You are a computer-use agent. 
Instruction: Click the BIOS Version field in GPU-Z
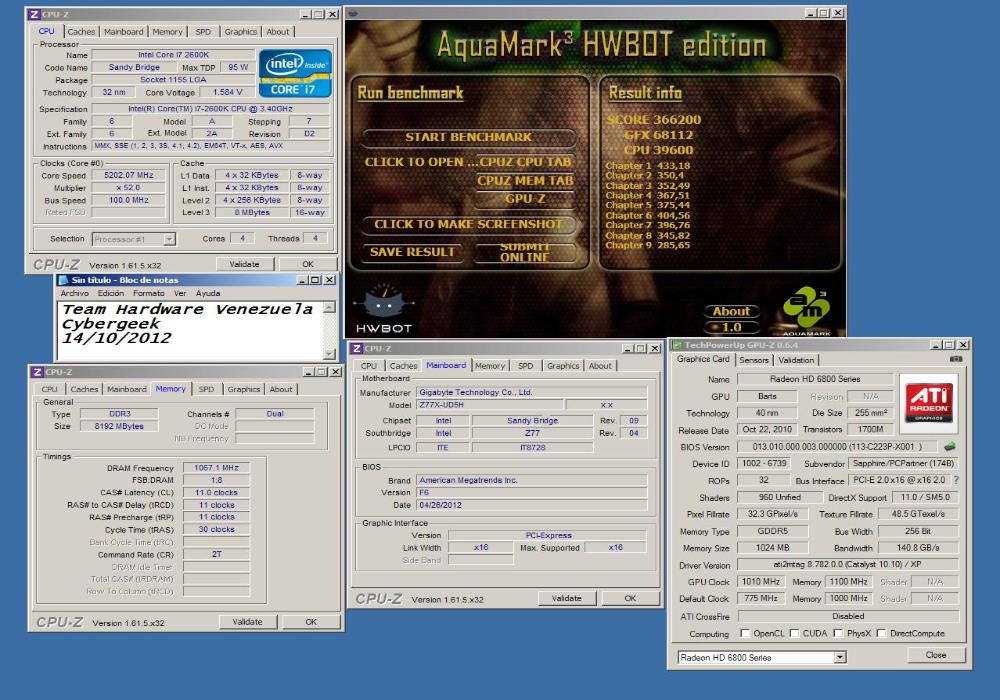(839, 447)
